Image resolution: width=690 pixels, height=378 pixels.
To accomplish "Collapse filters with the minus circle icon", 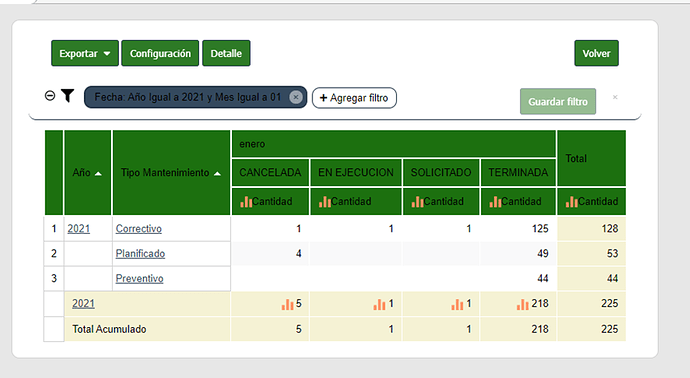I will pyautogui.click(x=50, y=95).
